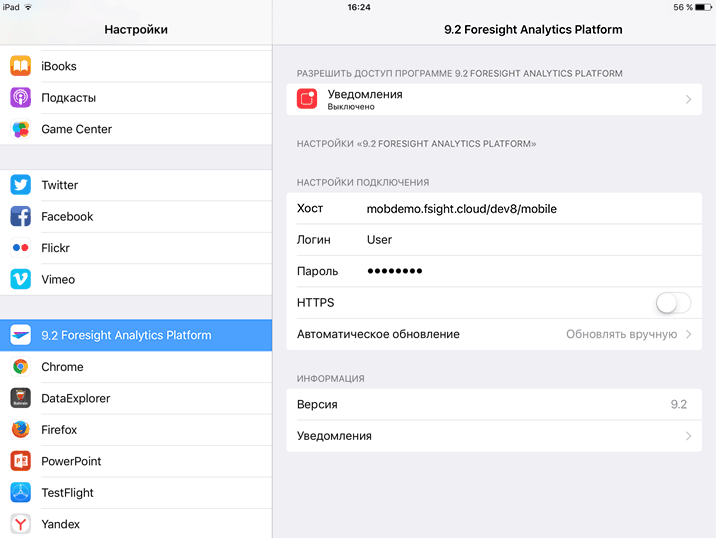
Task: Click the HTTPS label
Action: 316,302
